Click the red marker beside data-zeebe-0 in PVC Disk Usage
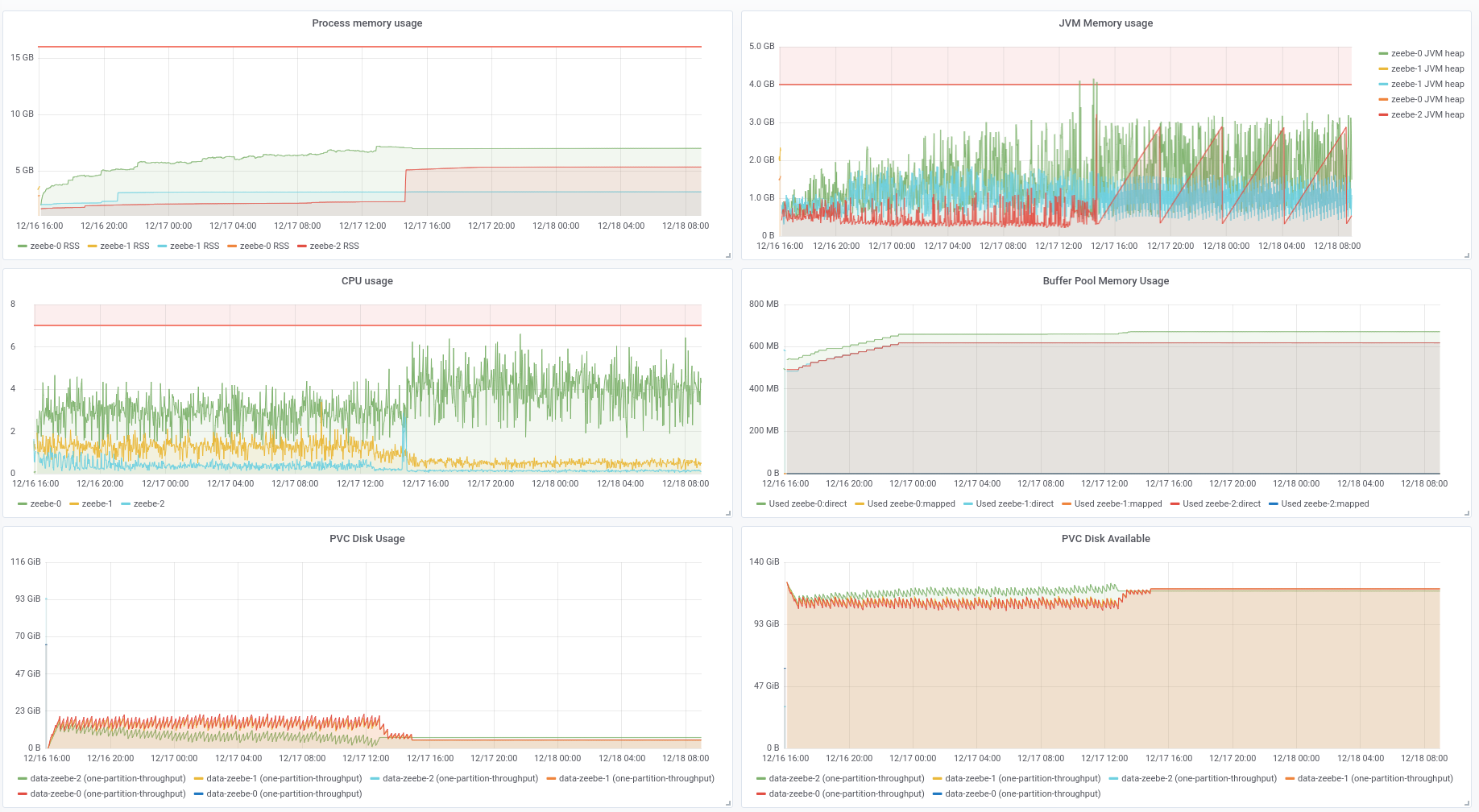This screenshot has height=812, width=1479. [x=22, y=793]
